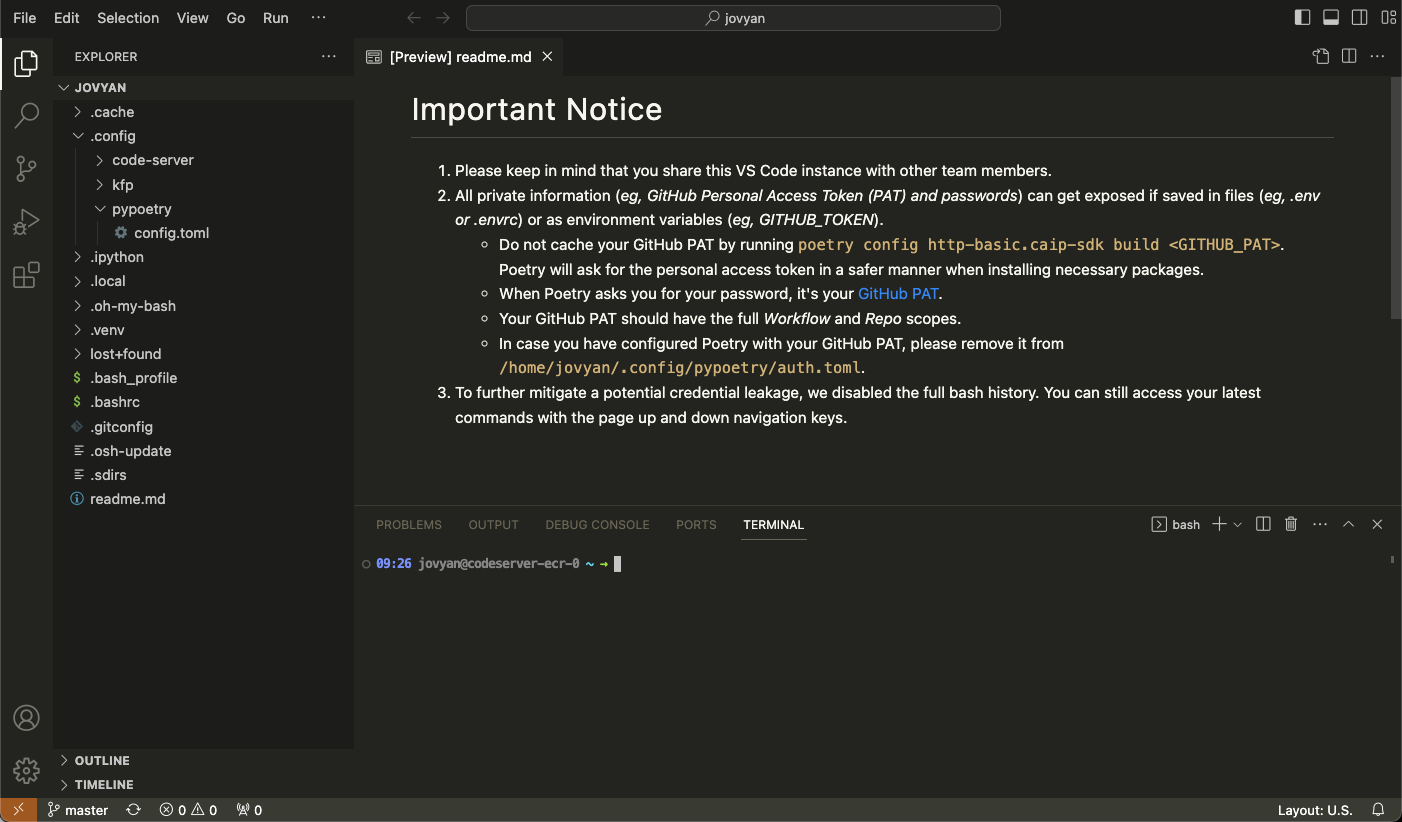Viewport: 1402px width, 822px height.
Task: Toggle the primary sidebar layout icon
Action: tap(1302, 18)
